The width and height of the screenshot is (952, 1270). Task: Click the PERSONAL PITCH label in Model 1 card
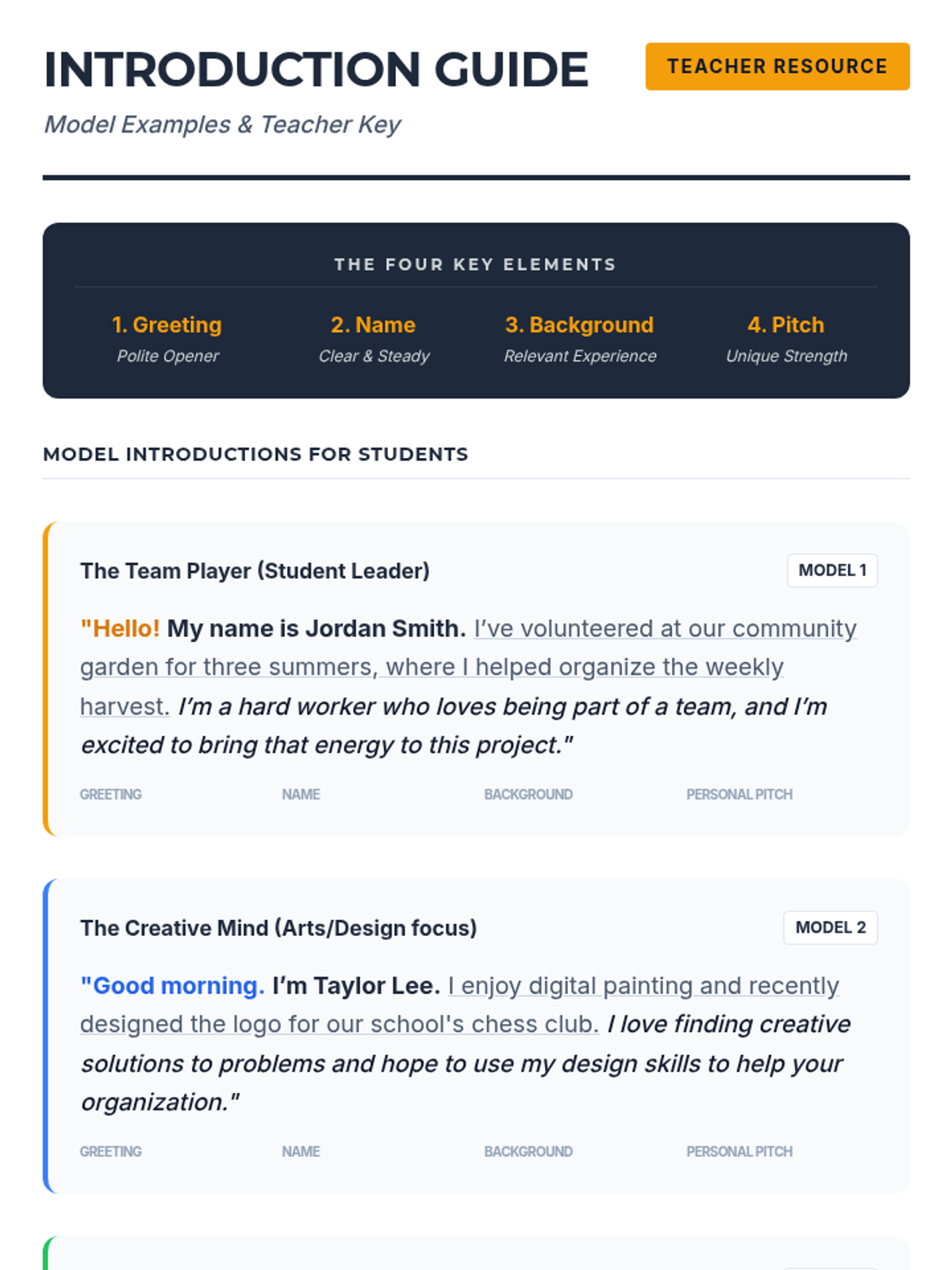coord(739,795)
